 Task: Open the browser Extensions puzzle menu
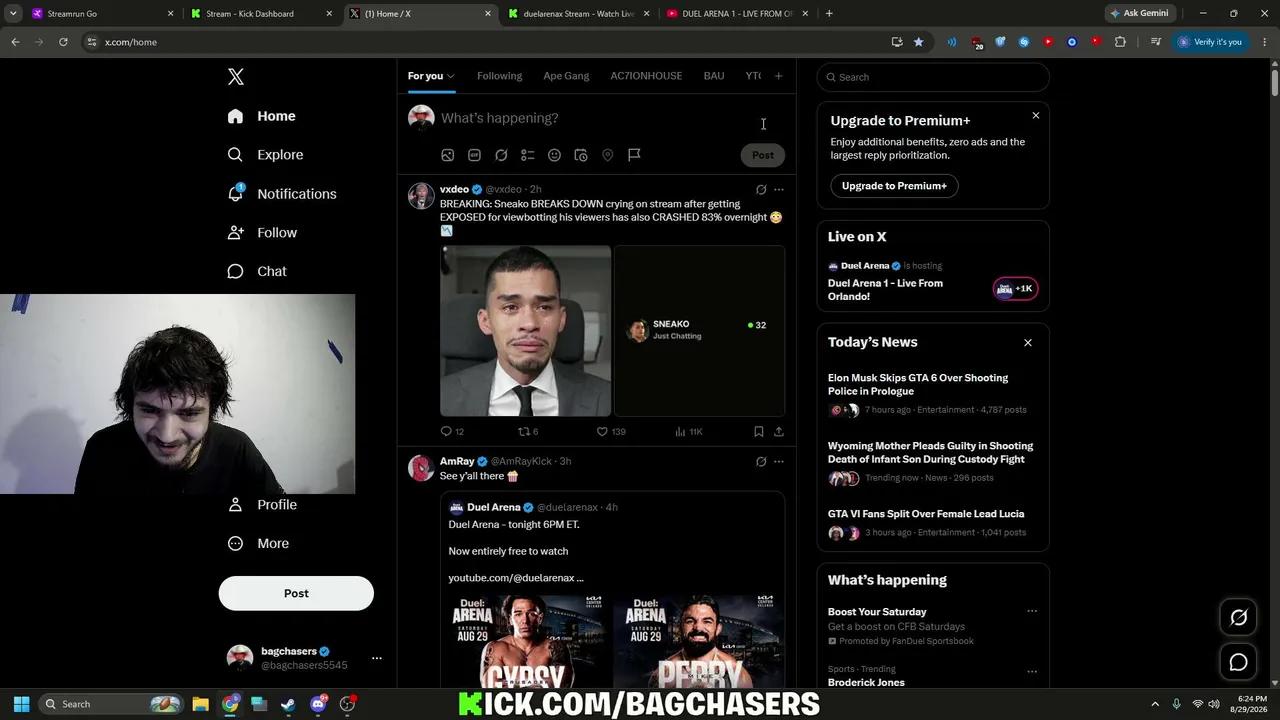coord(1120,42)
